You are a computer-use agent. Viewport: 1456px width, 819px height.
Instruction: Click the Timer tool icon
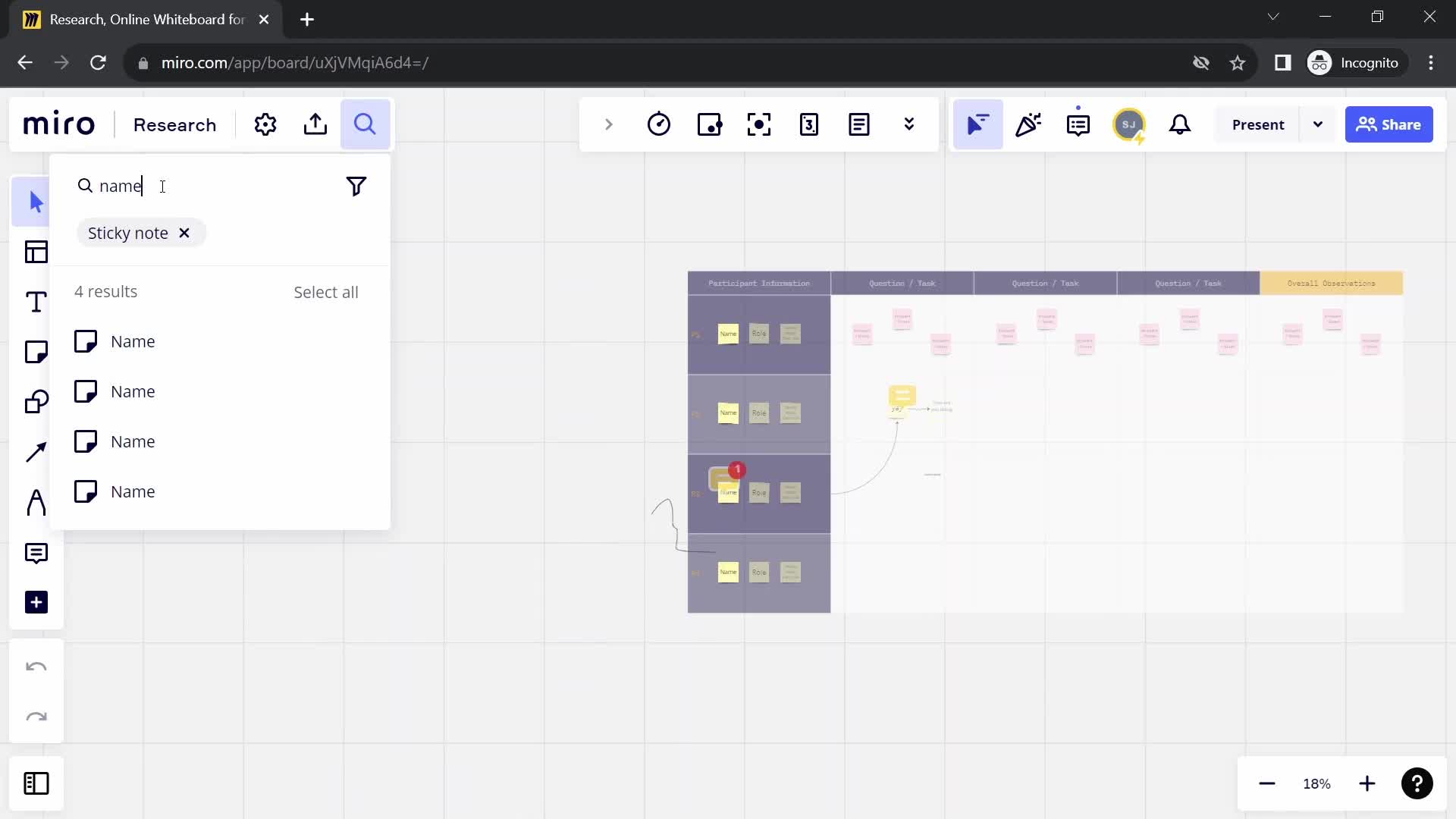[x=659, y=124]
